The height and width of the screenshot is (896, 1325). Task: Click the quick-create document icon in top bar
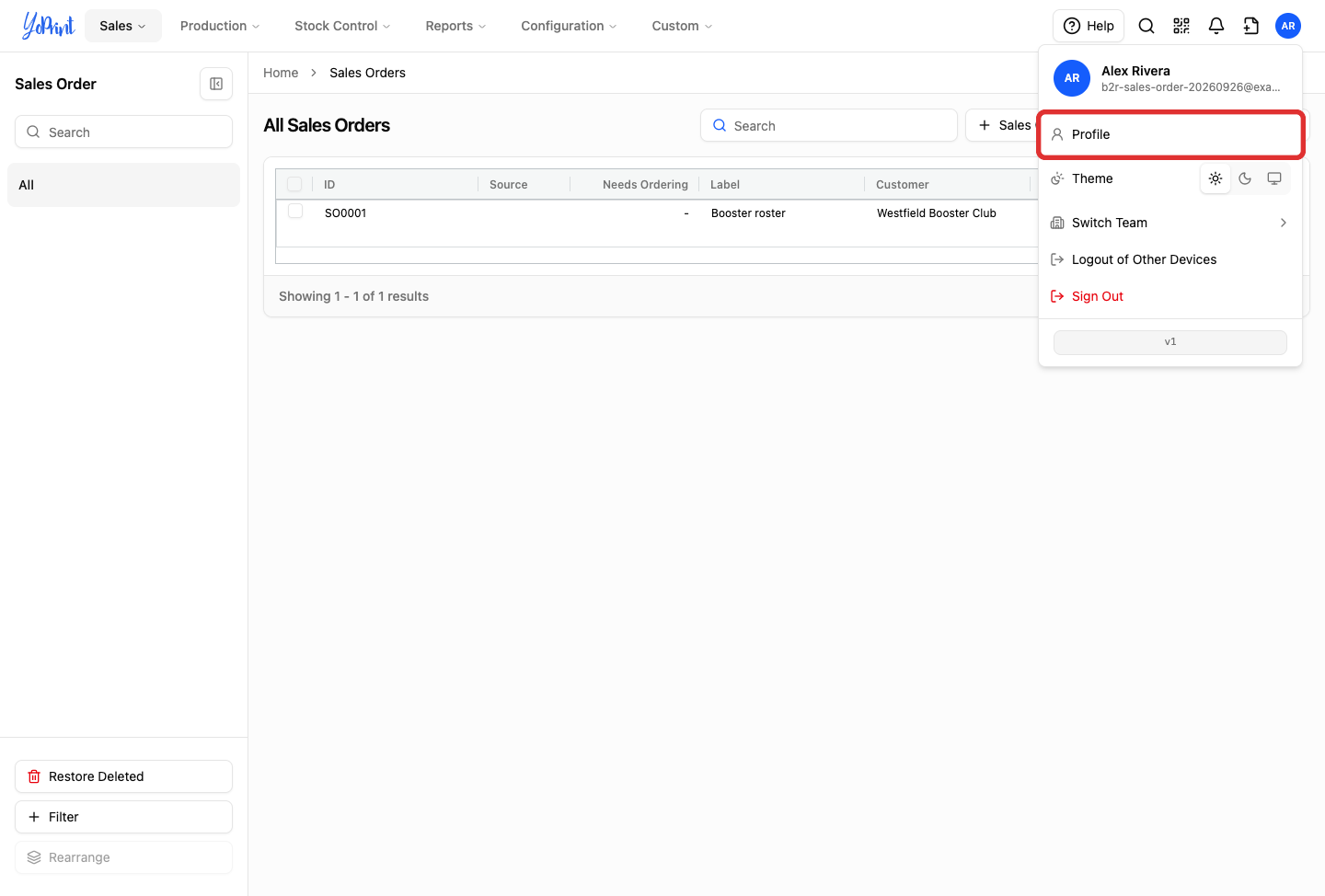[1251, 26]
